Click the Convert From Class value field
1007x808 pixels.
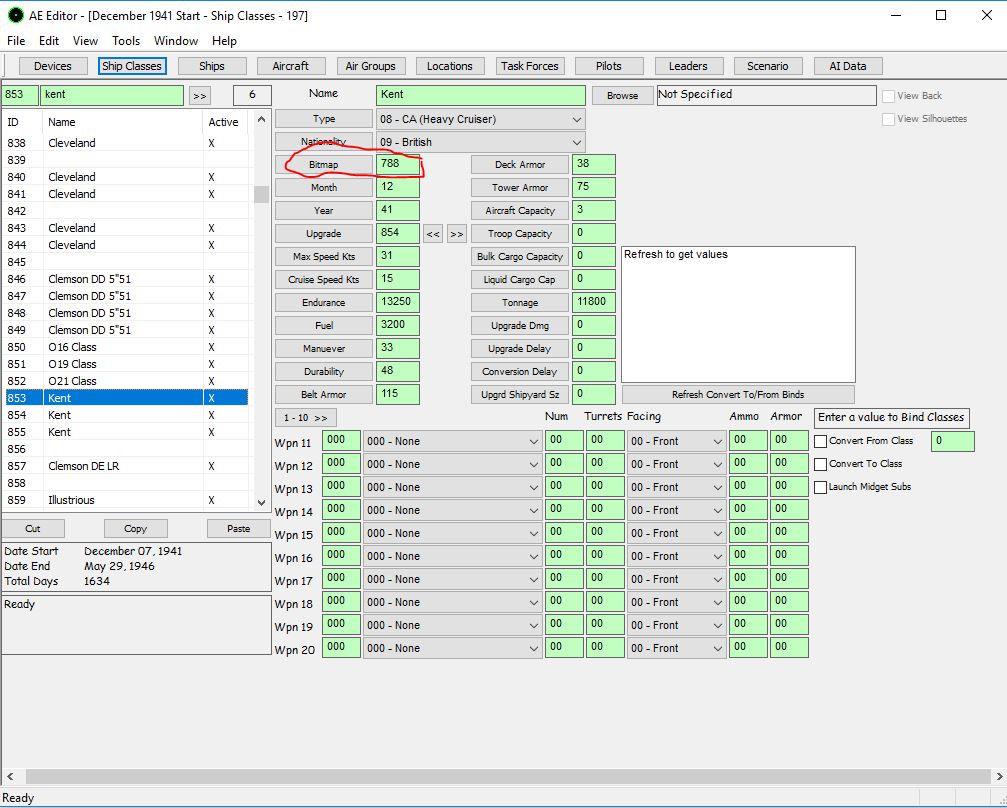click(953, 441)
